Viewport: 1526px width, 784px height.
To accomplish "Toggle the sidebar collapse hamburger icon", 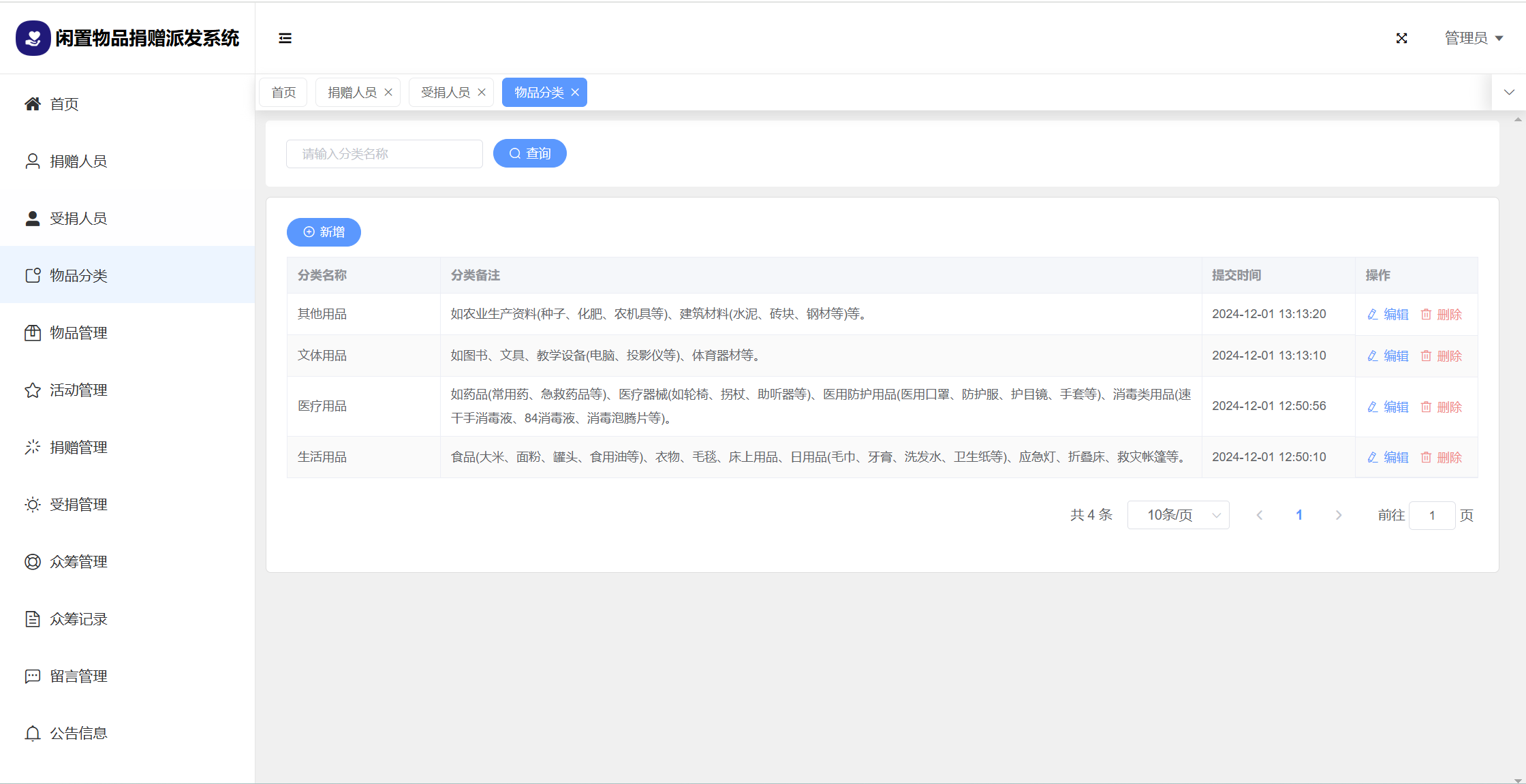I will pyautogui.click(x=285, y=38).
